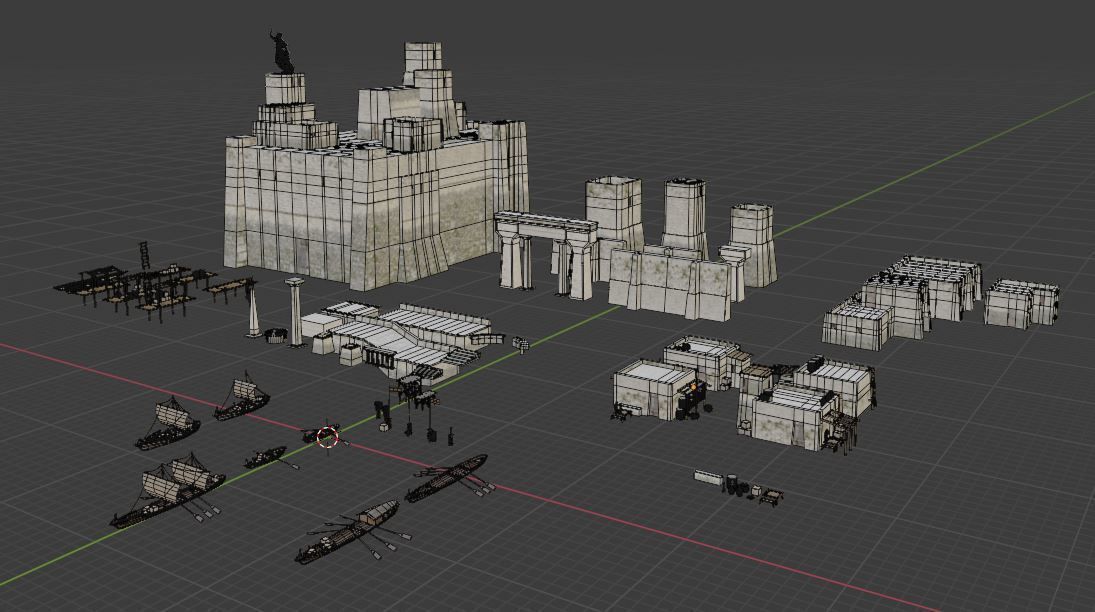Select the rightmost stone tower
The height and width of the screenshot is (612, 1095).
pos(753,245)
